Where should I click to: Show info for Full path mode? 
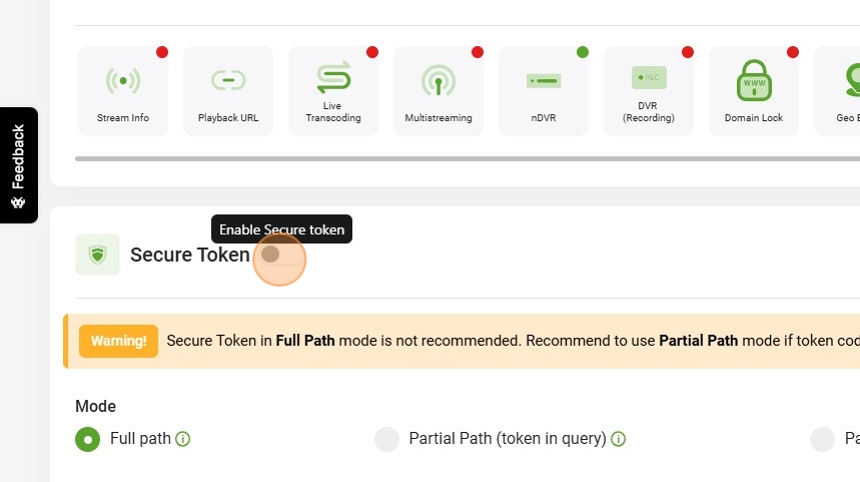[x=183, y=439]
